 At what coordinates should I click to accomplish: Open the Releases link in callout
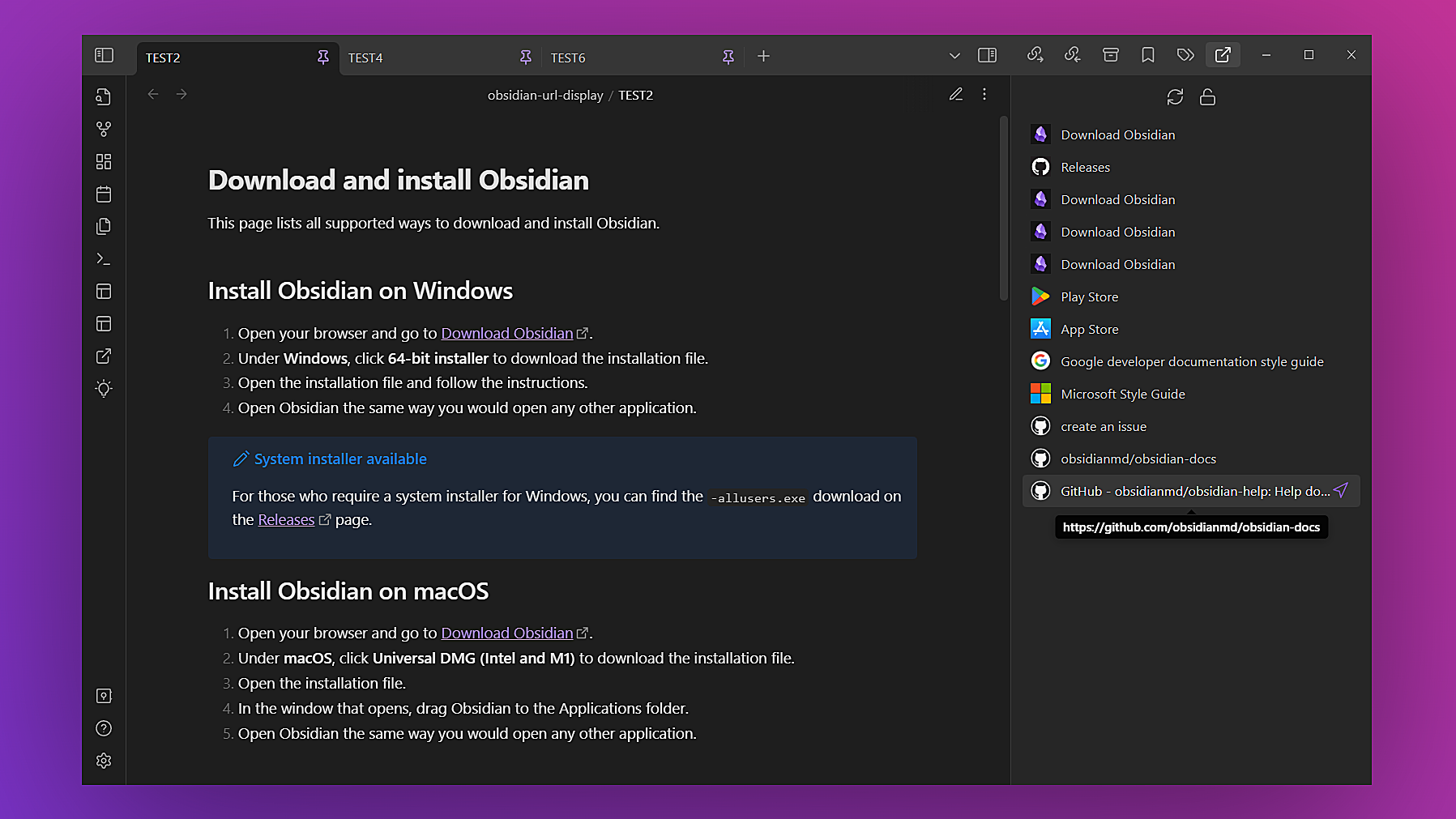click(x=286, y=519)
